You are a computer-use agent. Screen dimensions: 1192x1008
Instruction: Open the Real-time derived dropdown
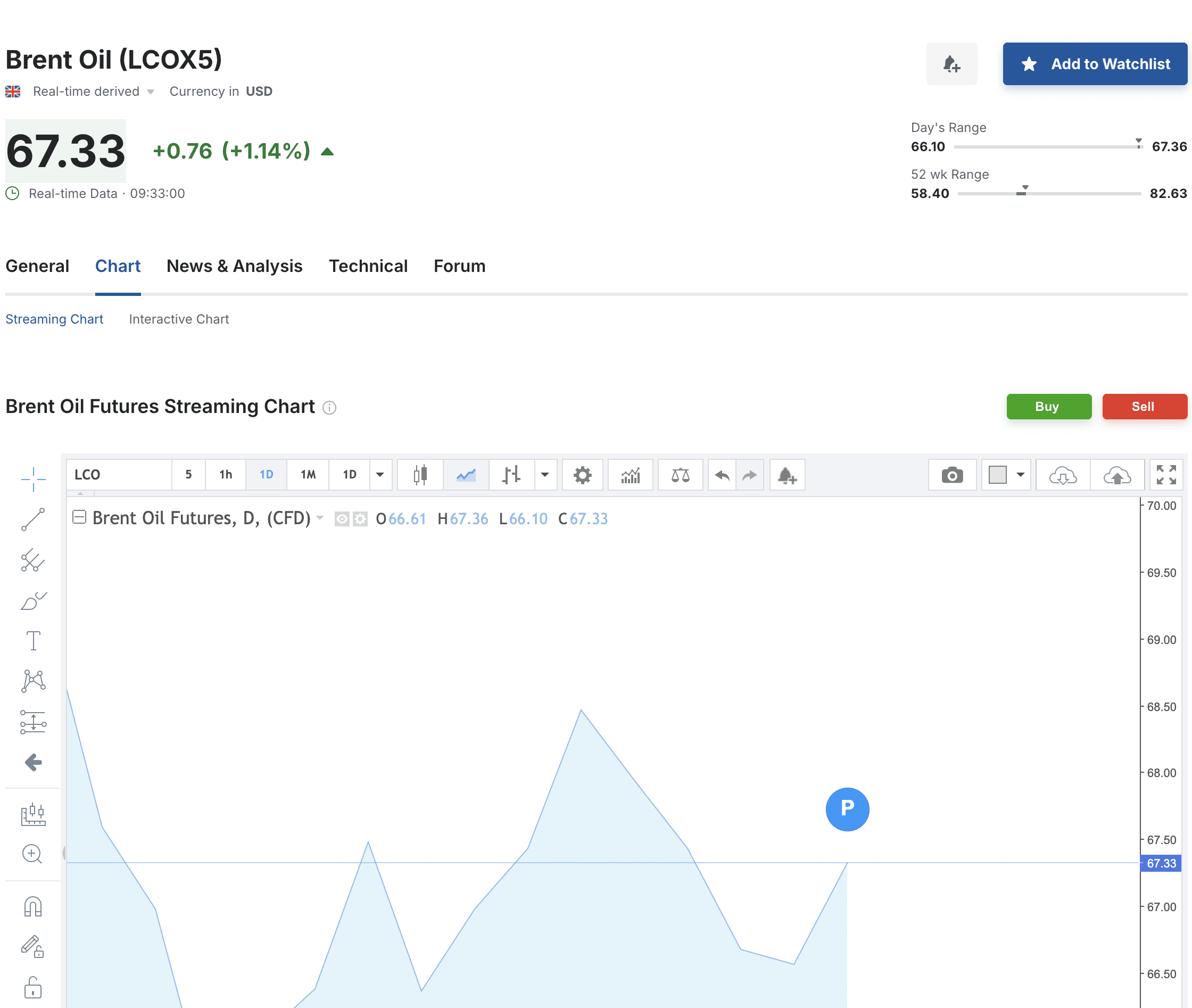point(150,92)
